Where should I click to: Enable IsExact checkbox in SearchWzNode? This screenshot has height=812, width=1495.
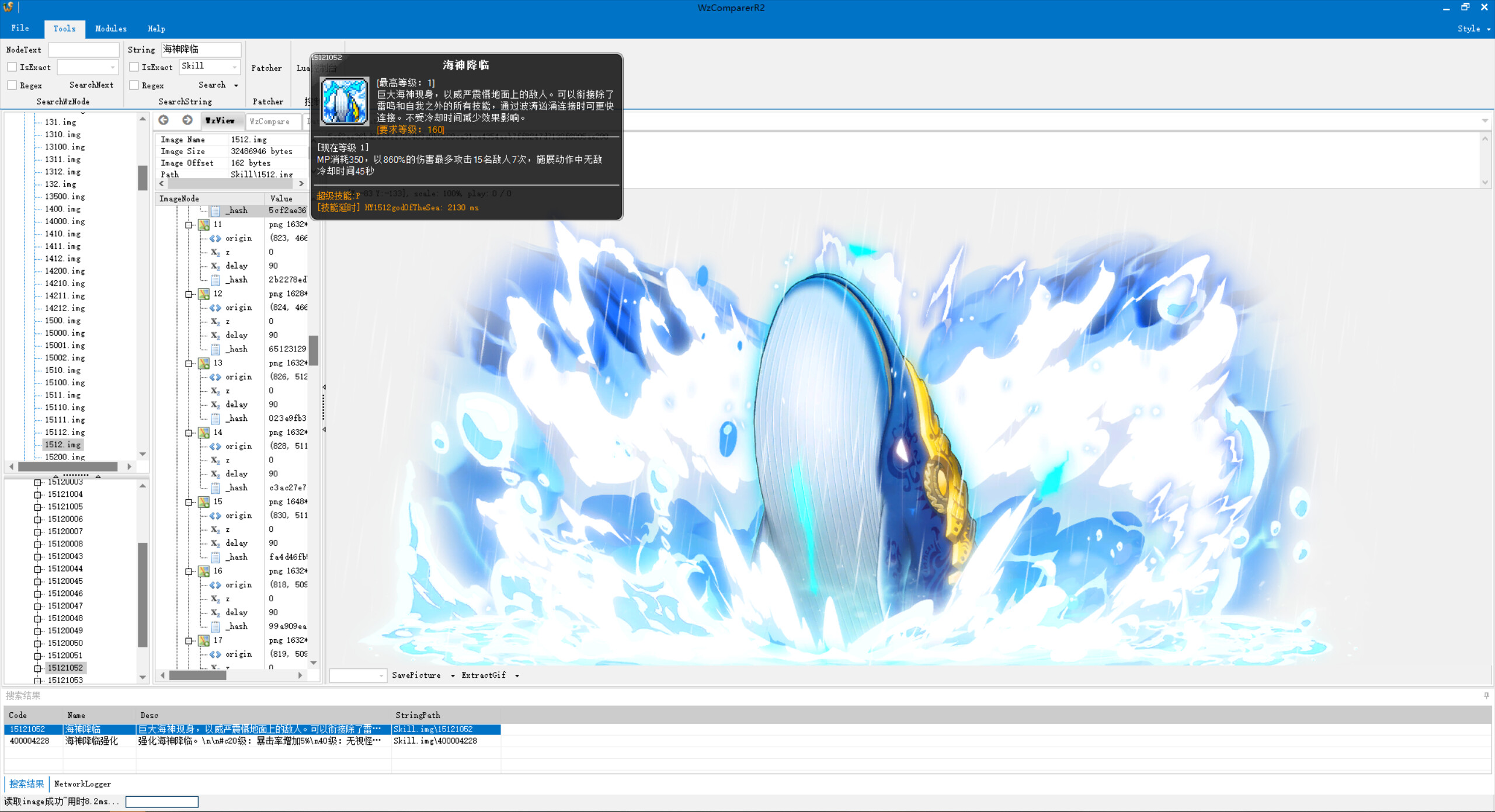[12, 67]
